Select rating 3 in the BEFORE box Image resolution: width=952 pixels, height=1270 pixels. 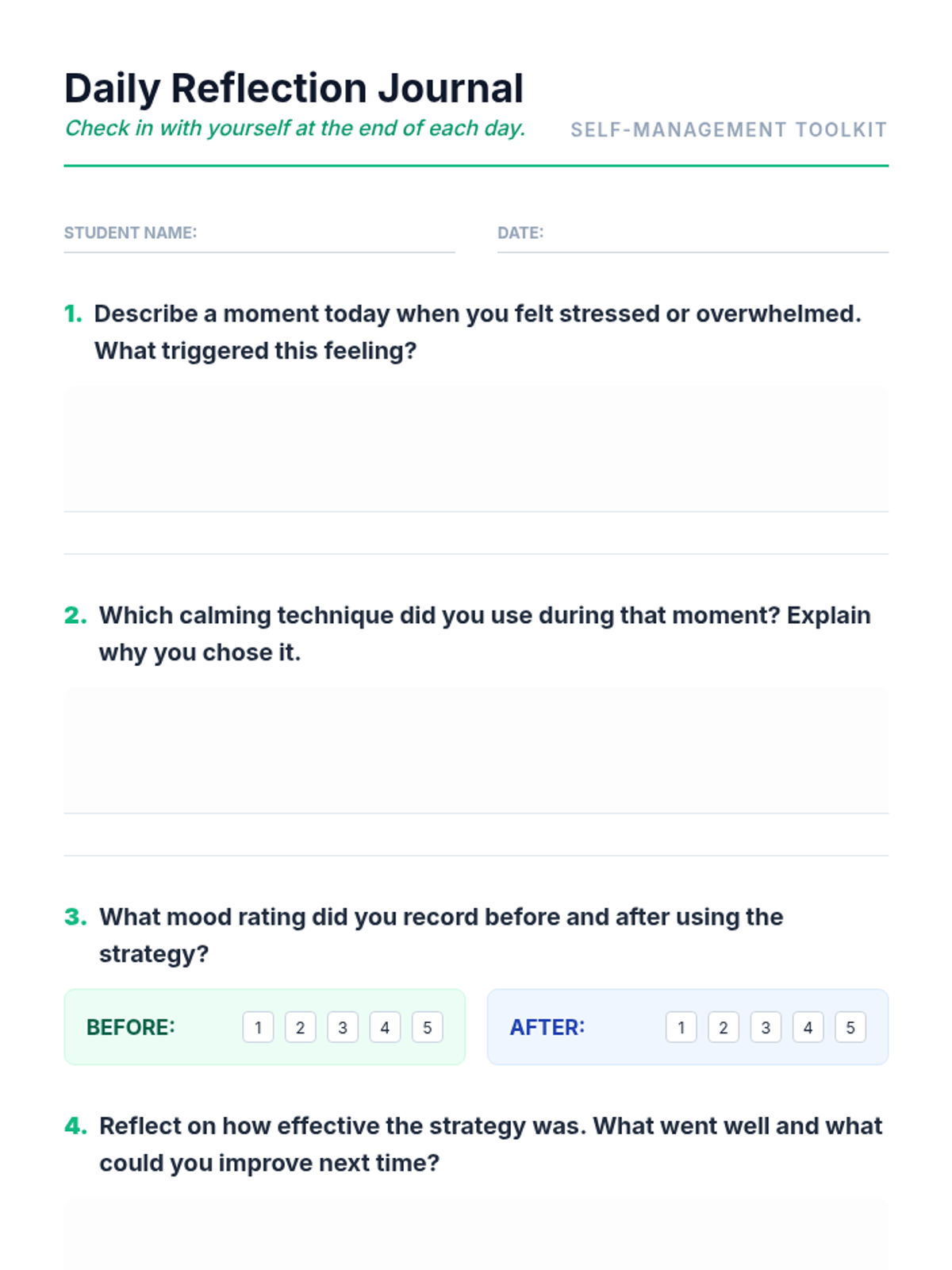tap(343, 1027)
